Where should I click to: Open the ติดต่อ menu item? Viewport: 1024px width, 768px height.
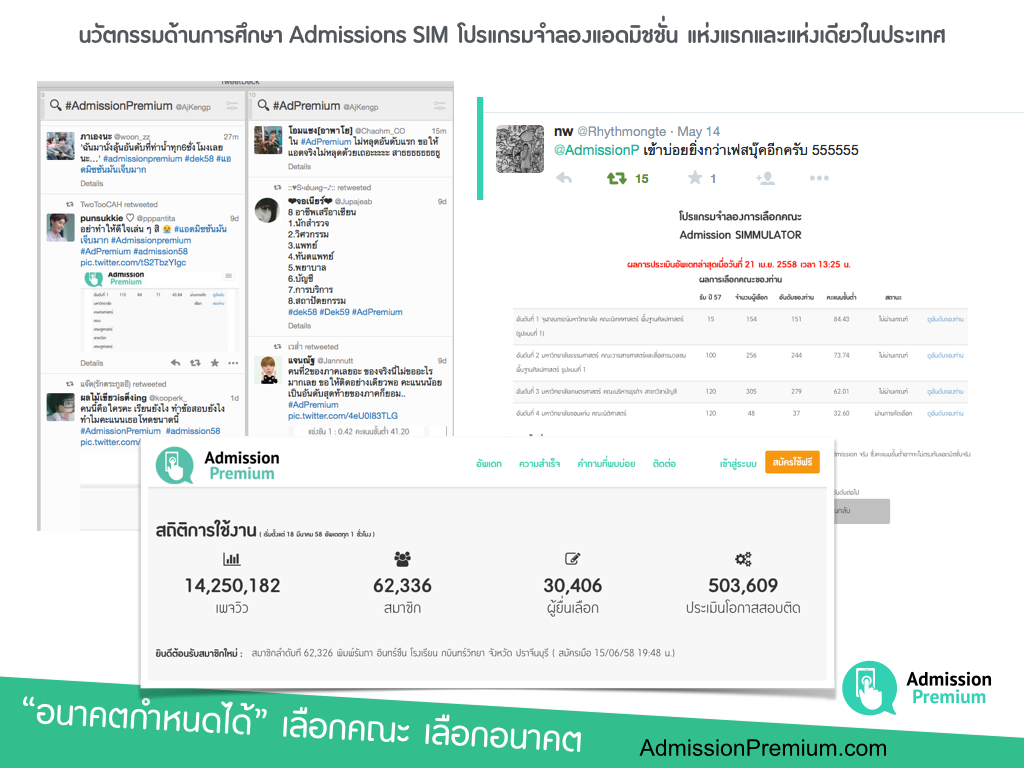664,464
